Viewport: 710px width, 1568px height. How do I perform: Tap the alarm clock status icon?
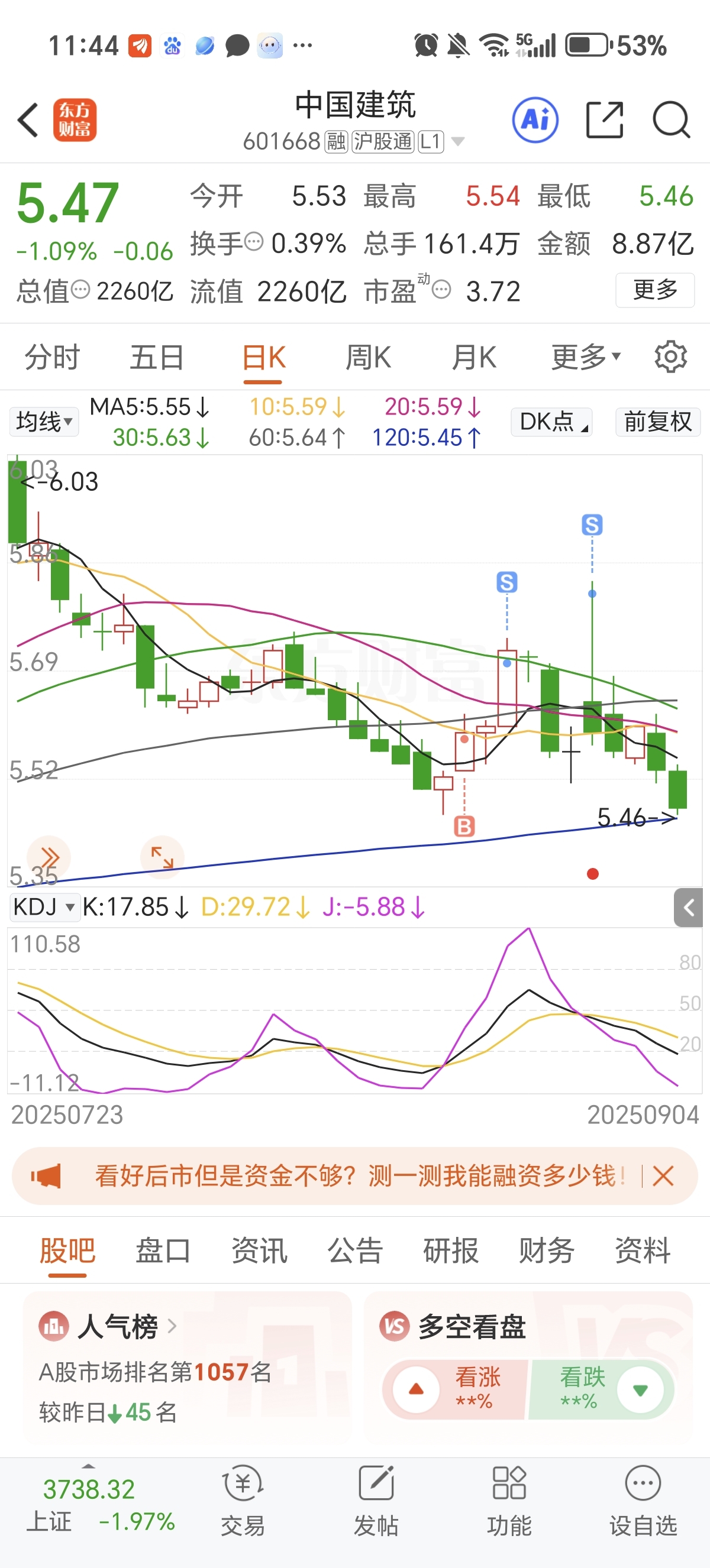(425, 45)
